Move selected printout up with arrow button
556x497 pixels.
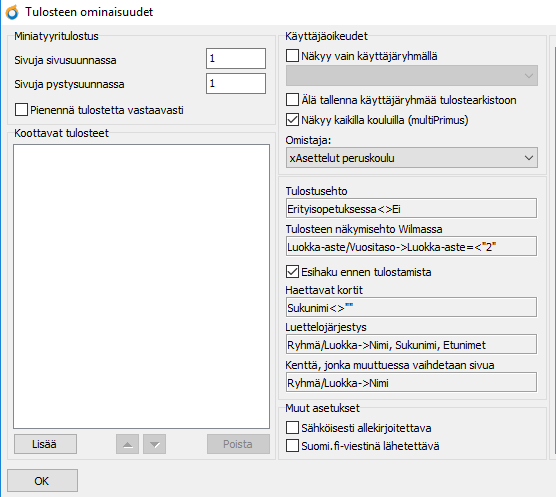coord(127,444)
